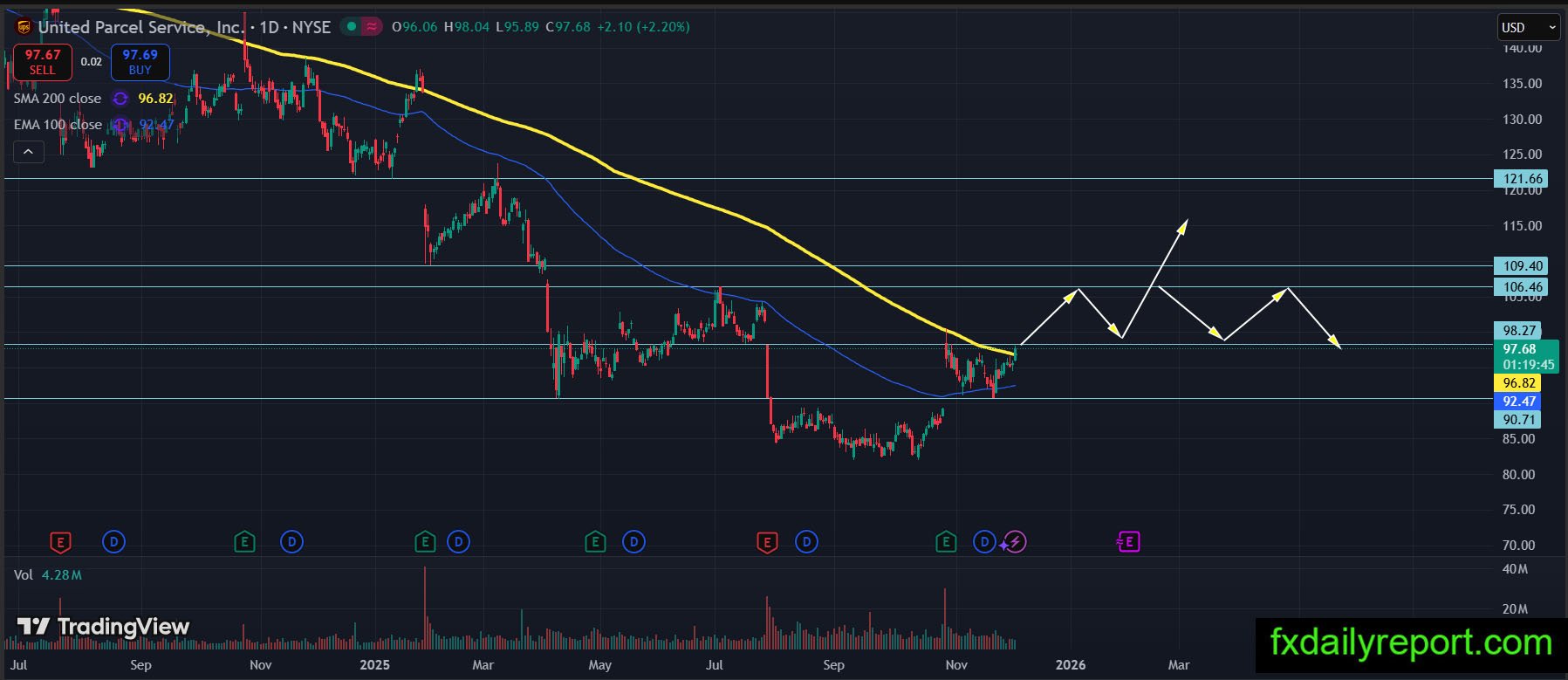The image size is (1568, 680).
Task: Click the low value L95.89
Action: (x=518, y=27)
